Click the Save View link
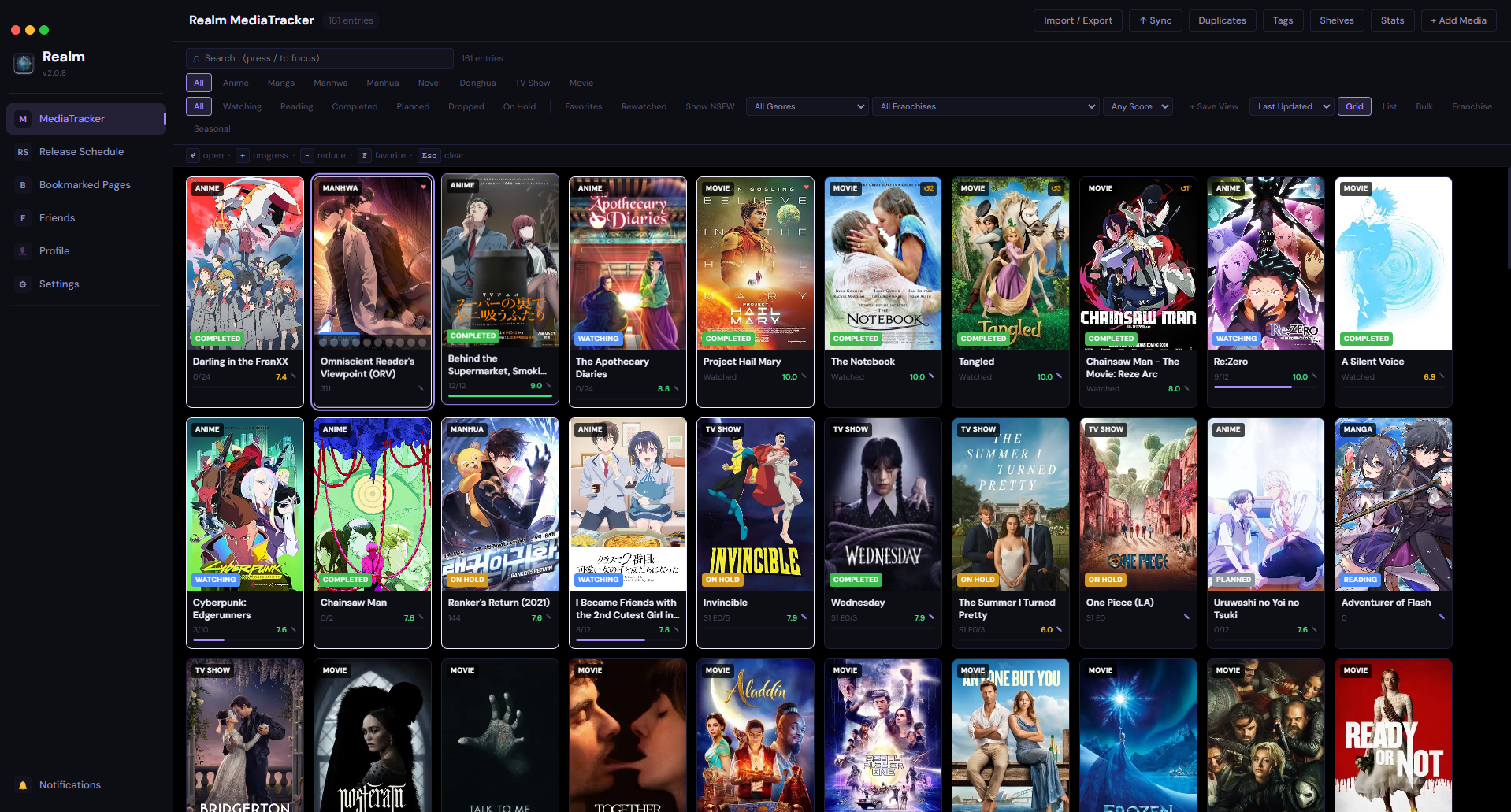Screen dimensions: 1511x812 click(1214, 106)
